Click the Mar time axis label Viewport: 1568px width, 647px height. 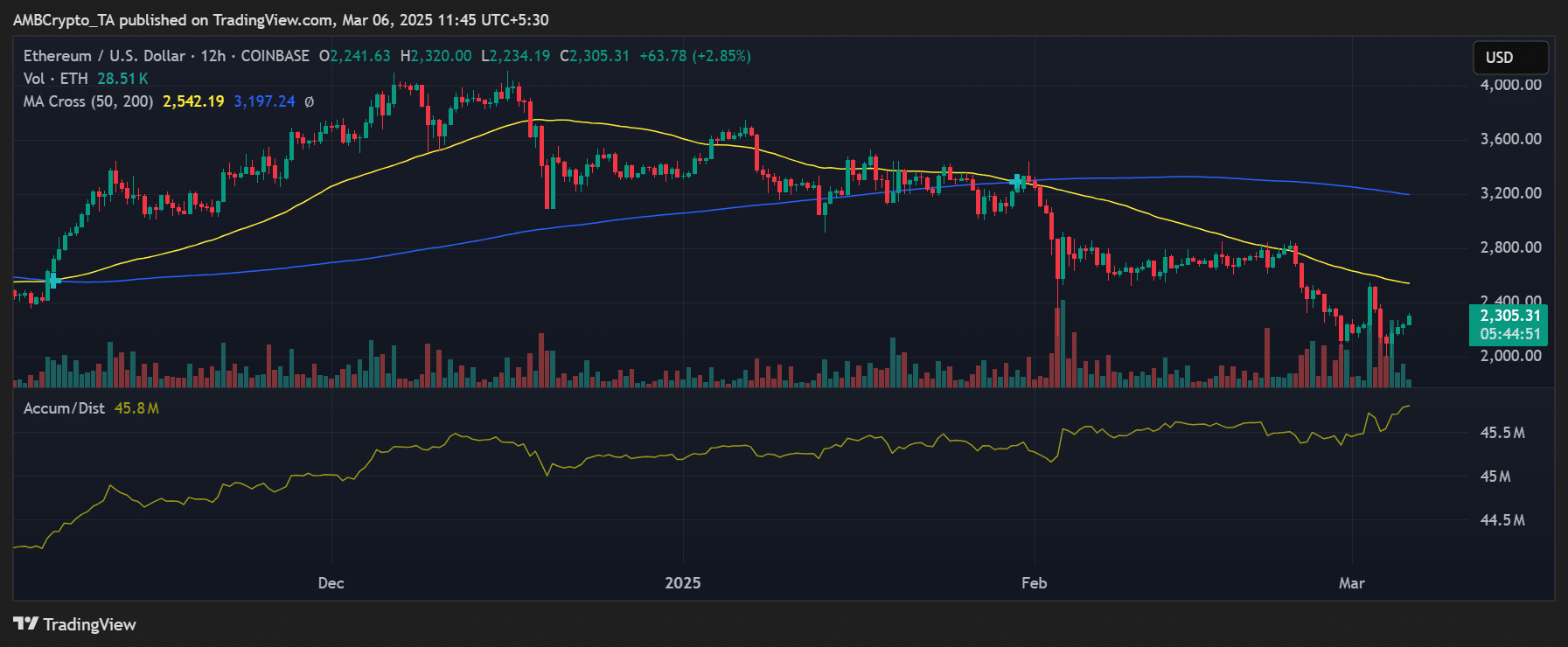[x=1352, y=583]
